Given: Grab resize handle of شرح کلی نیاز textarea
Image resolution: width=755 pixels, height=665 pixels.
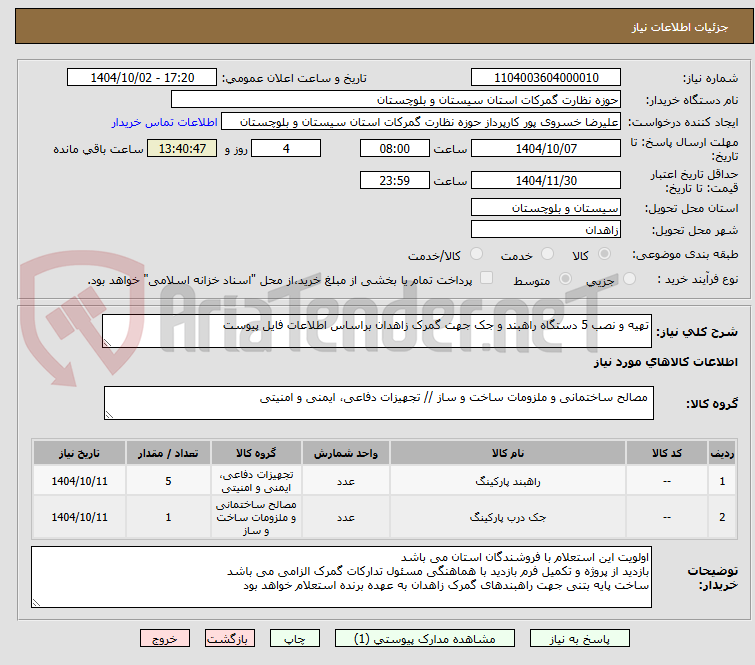Looking at the screenshot, I should coord(107,342).
